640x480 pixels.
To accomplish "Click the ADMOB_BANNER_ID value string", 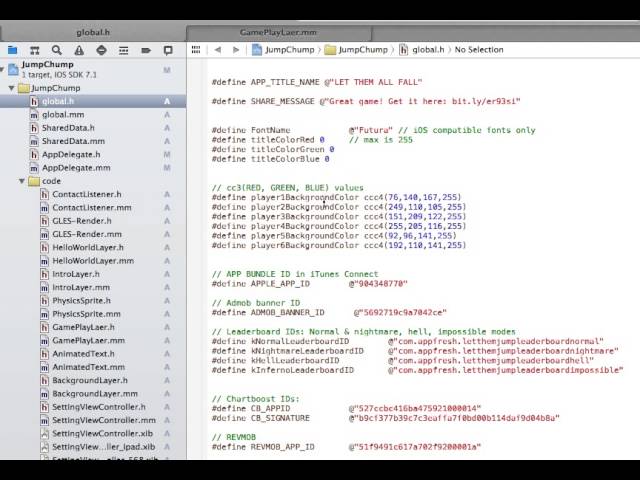I will pos(400,313).
